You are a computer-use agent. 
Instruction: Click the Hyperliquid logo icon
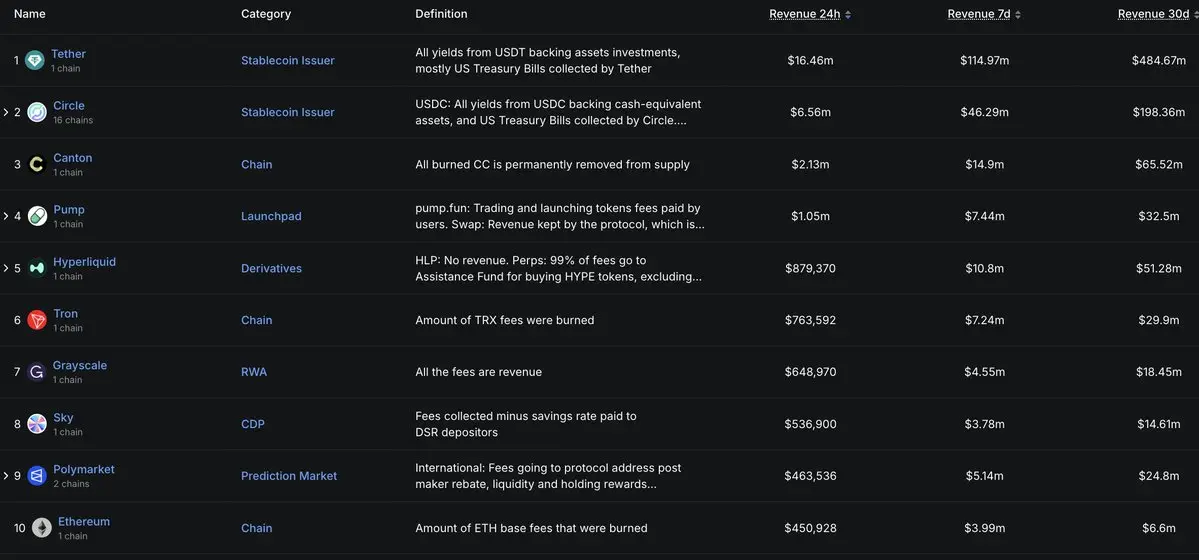click(x=37, y=268)
